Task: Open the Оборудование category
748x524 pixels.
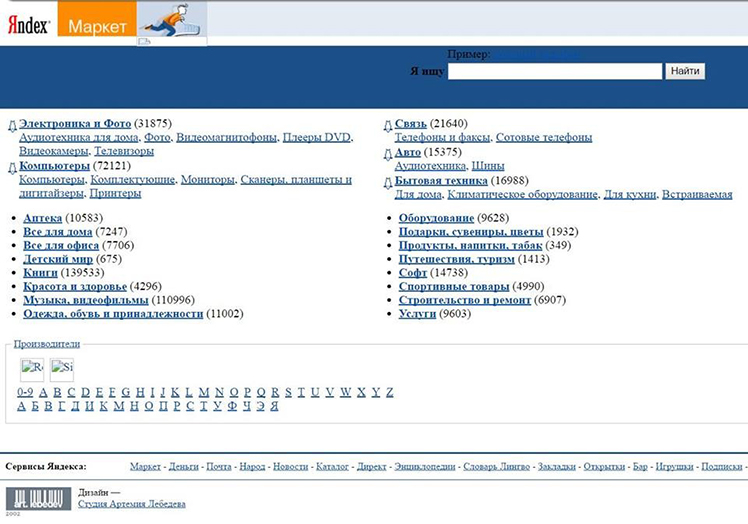Action: [436, 218]
